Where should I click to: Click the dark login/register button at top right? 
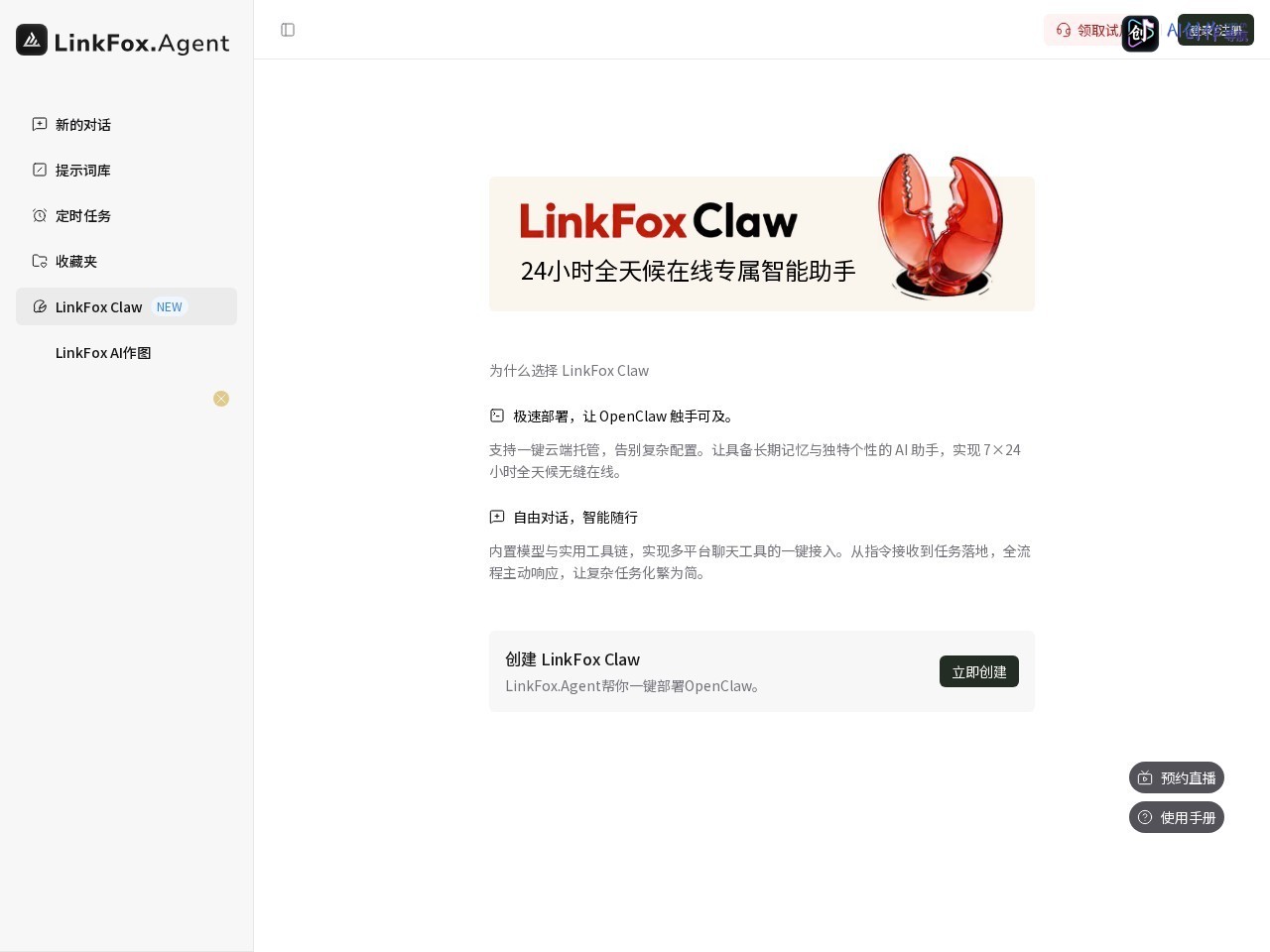click(x=1215, y=30)
